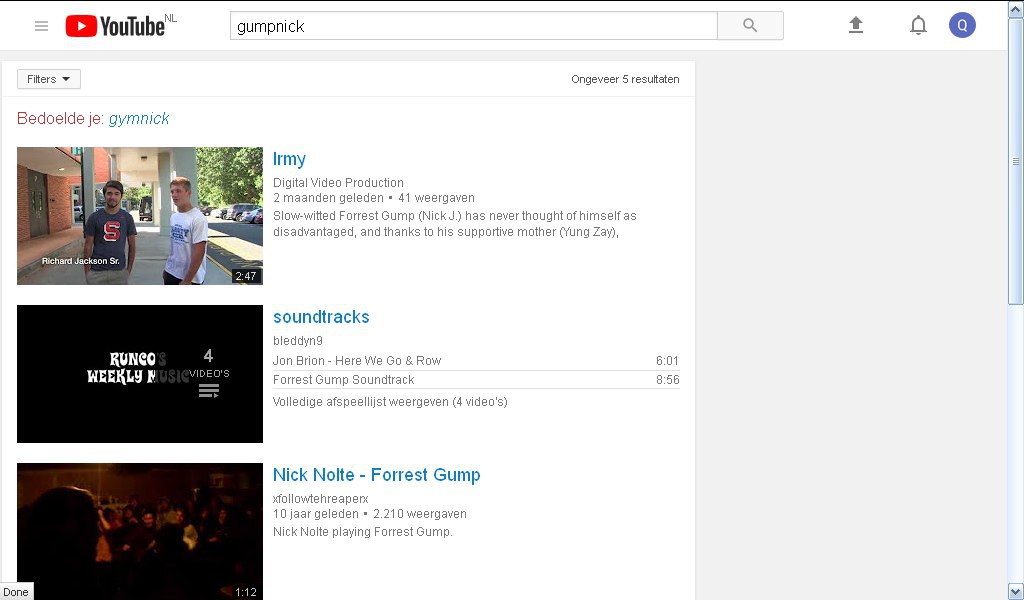The height and width of the screenshot is (600, 1024).
Task: Open the Irmy video title
Action: pos(289,159)
